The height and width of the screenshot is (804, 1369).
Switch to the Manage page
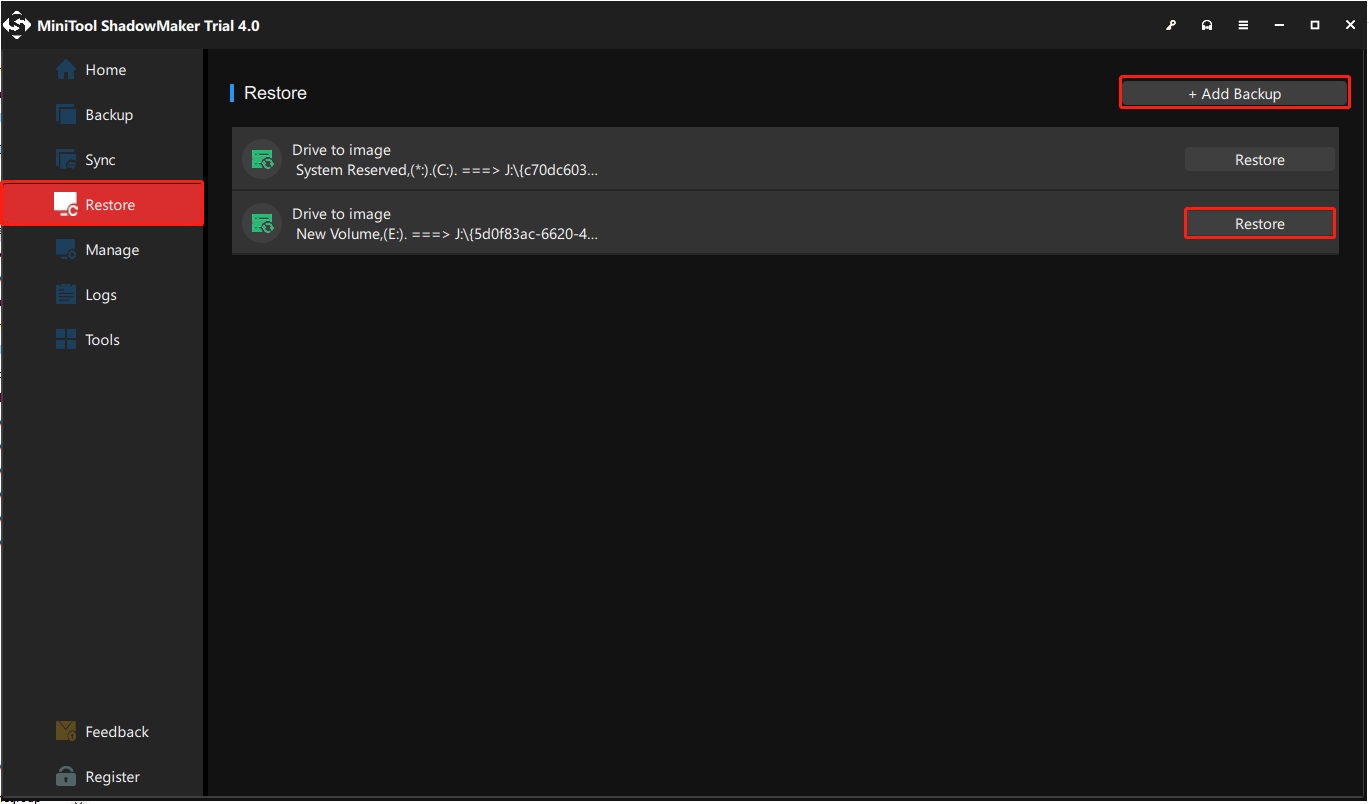point(111,250)
